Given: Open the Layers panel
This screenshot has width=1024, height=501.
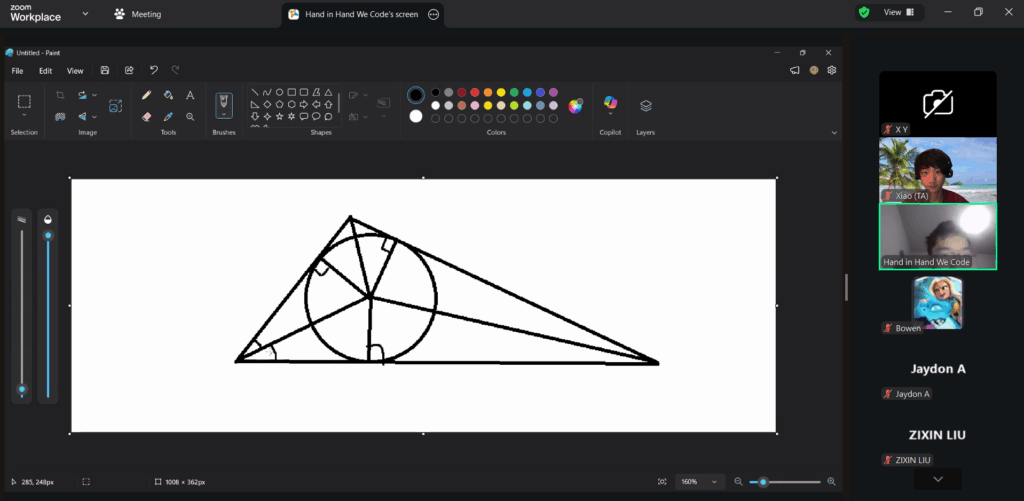Looking at the screenshot, I should point(646,105).
